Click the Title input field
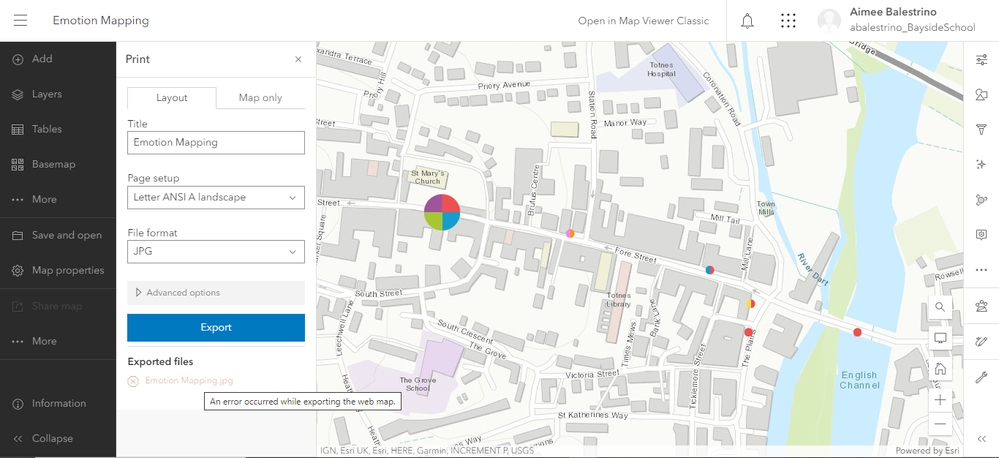This screenshot has width=999, height=458. click(x=215, y=143)
